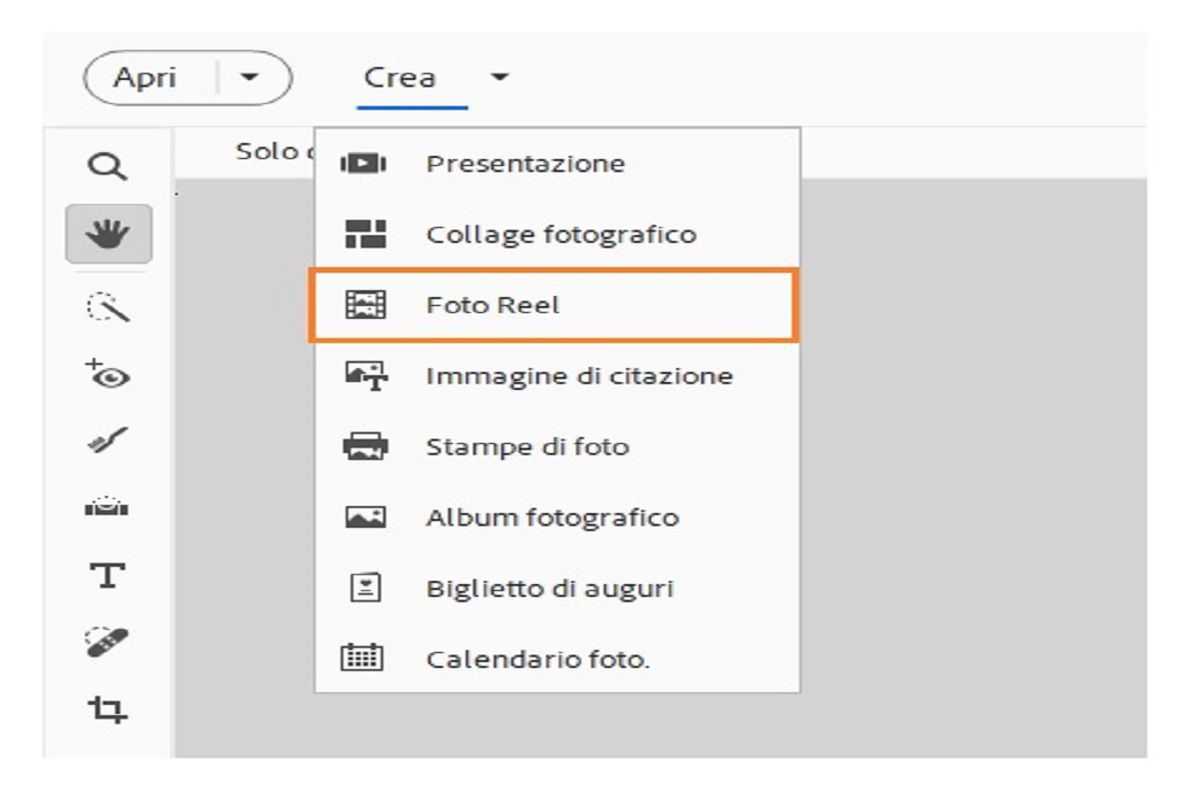The width and height of the screenshot is (1200, 795).
Task: Select the Spot Healing bandage tool
Action: [108, 642]
